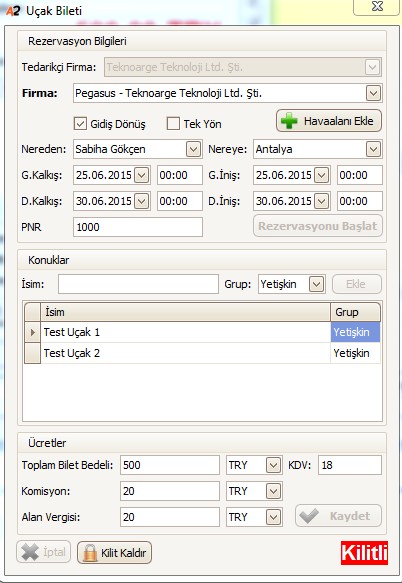Viewport: 402px width, 583px height.
Task: Toggle the Tek Yön checkbox
Action: (173, 123)
